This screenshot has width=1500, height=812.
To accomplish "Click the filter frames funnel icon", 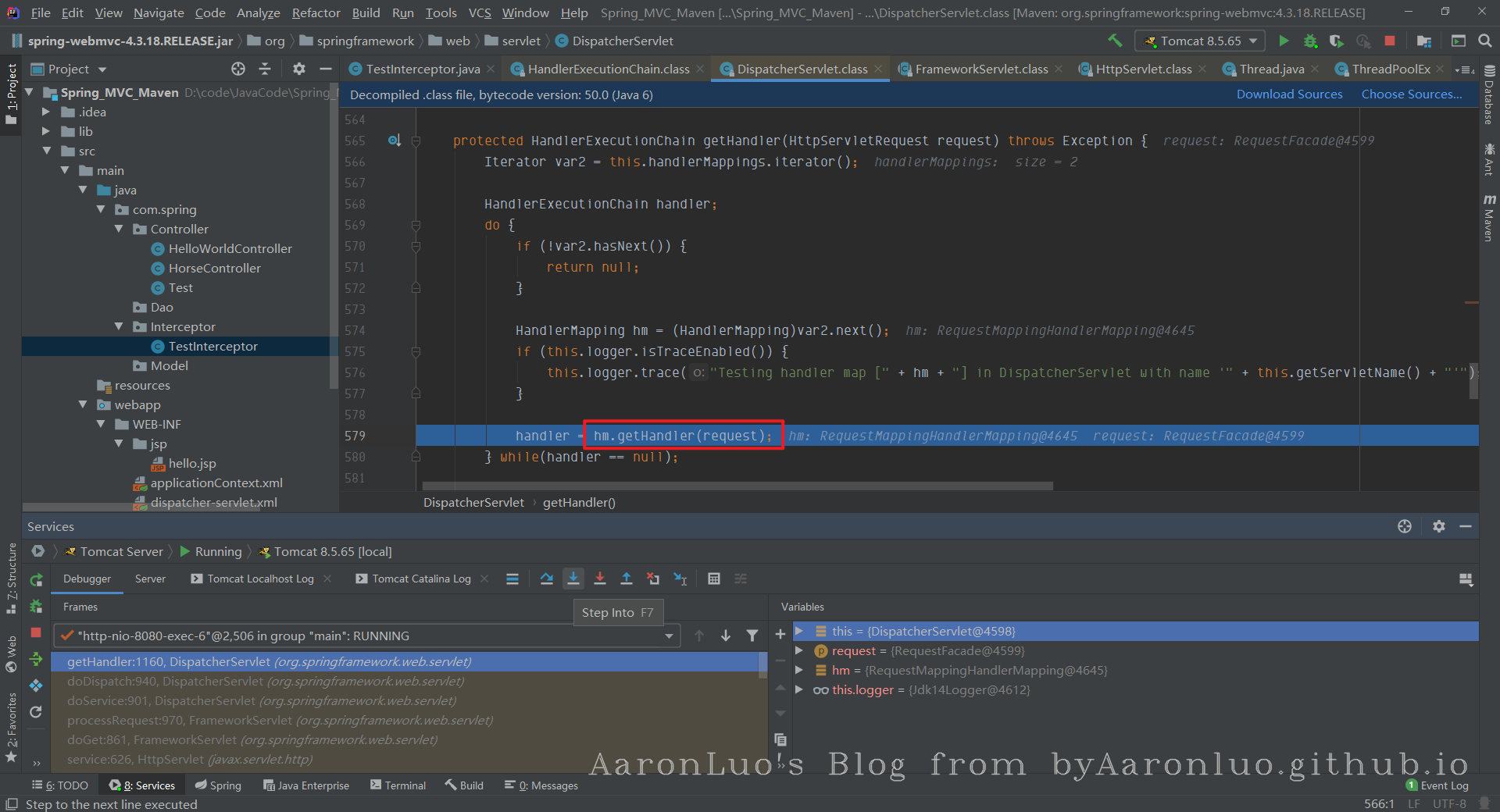I will tap(752, 636).
